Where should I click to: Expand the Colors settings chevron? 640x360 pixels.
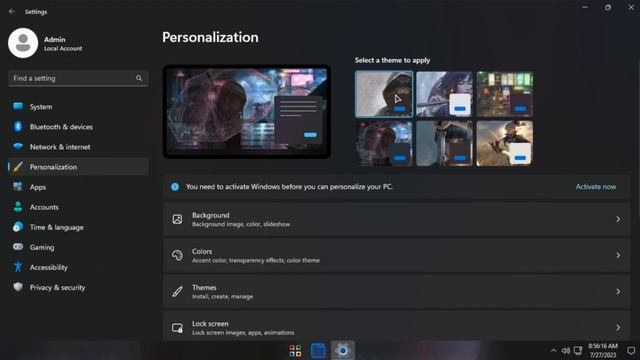[618, 255]
